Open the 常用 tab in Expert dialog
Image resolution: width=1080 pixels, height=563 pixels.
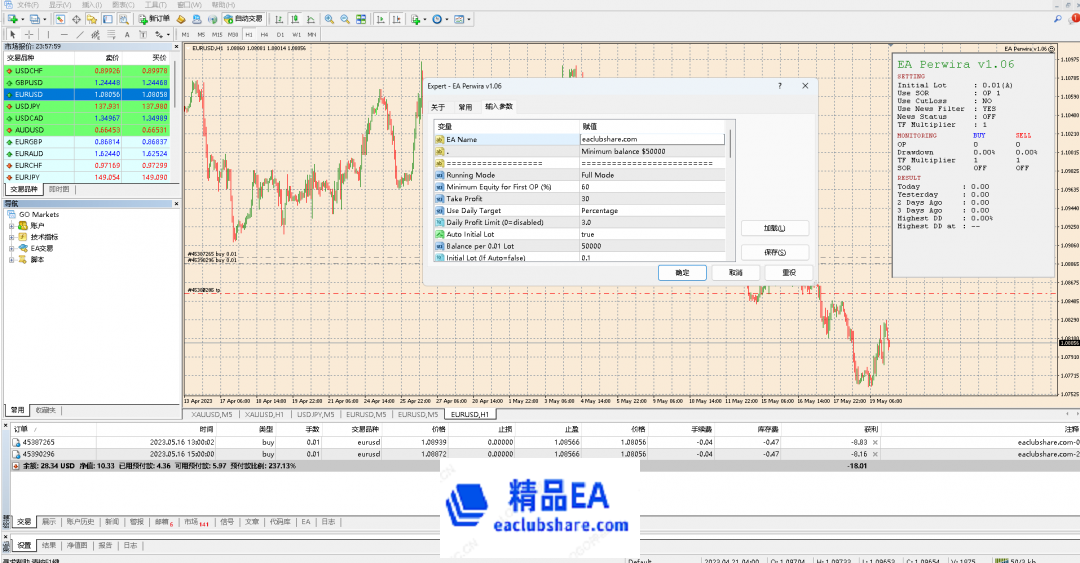(465, 107)
